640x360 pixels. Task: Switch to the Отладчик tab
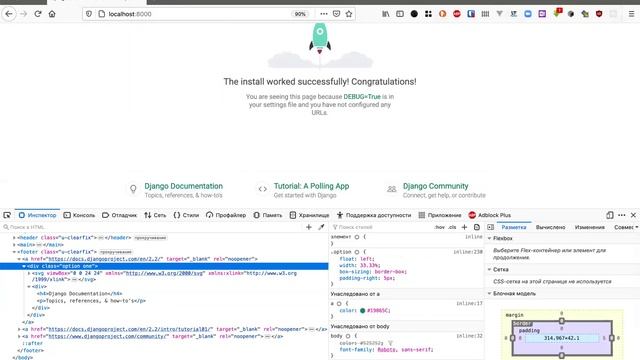point(119,215)
